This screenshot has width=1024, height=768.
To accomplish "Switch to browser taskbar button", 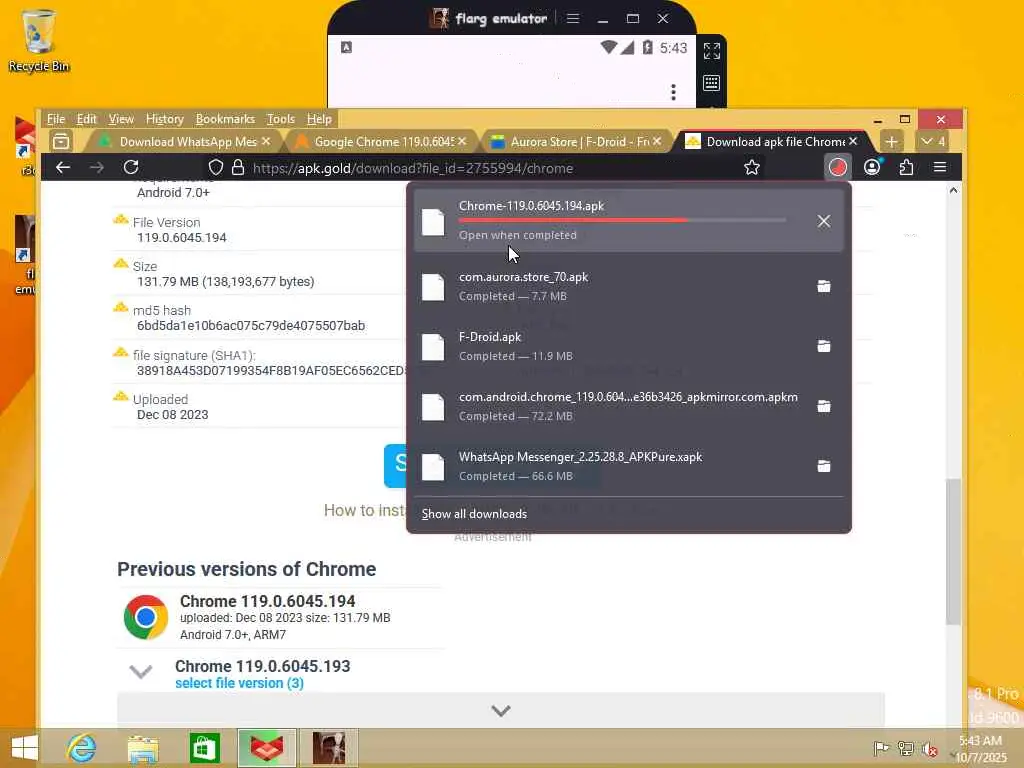I will tap(266, 748).
